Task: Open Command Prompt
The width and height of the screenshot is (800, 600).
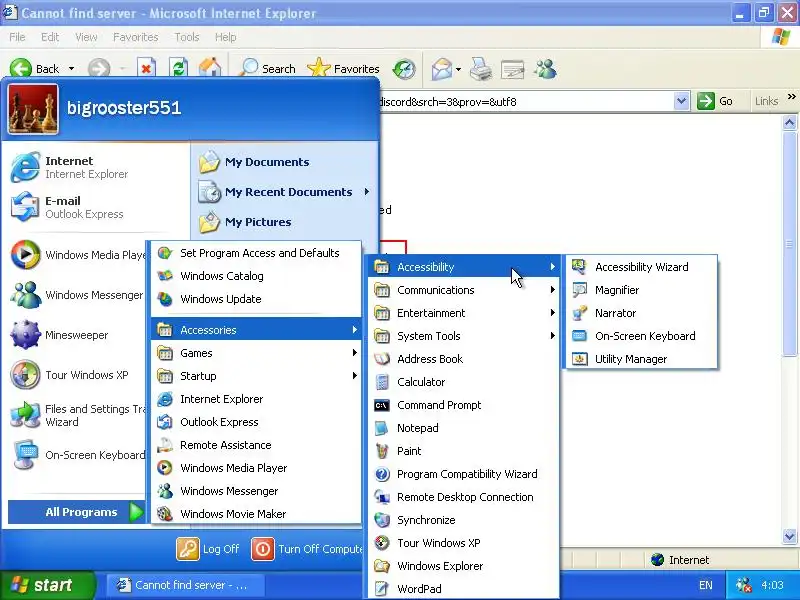Action: point(464,405)
